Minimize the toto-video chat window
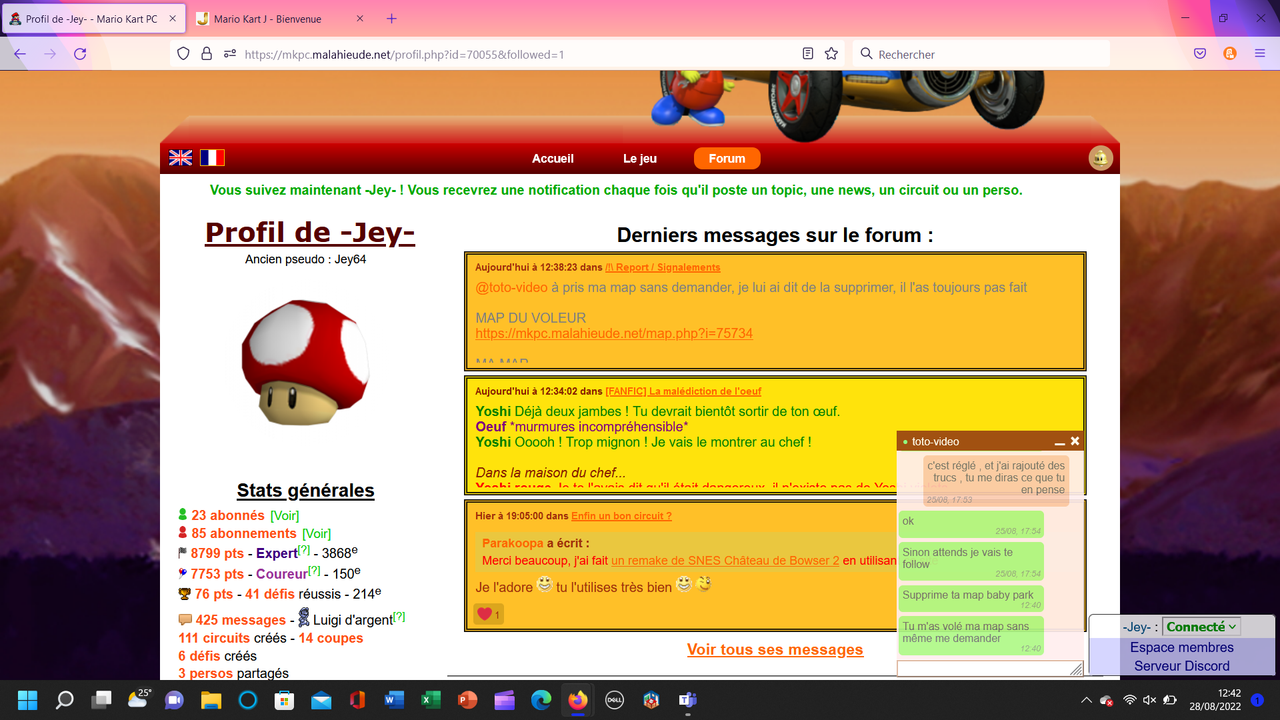This screenshot has width=1280, height=720. point(1060,441)
